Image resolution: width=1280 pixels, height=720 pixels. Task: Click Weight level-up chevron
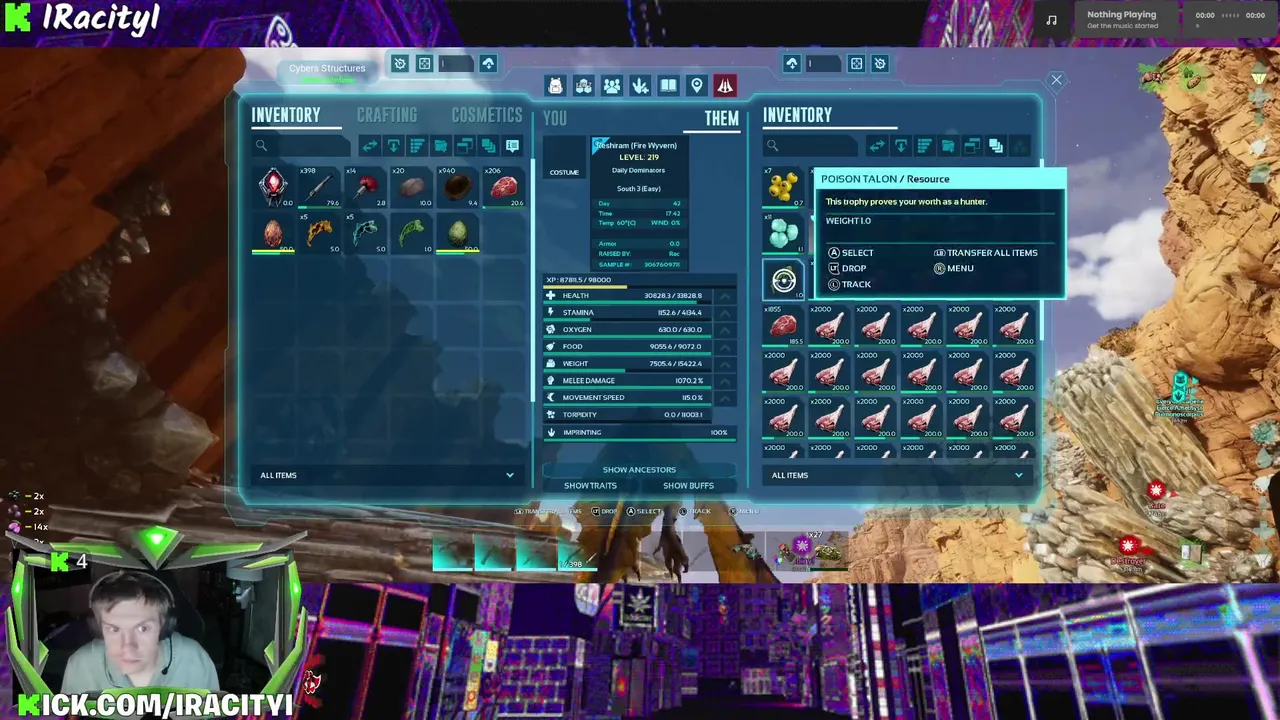pyautogui.click(x=725, y=364)
